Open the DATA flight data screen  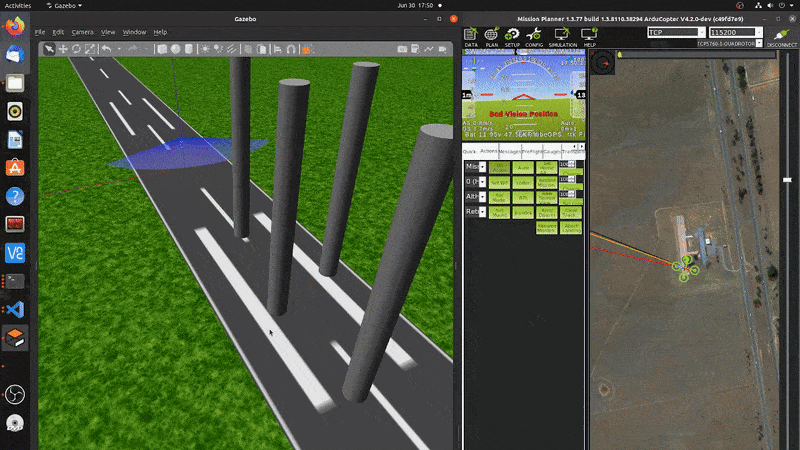471,37
